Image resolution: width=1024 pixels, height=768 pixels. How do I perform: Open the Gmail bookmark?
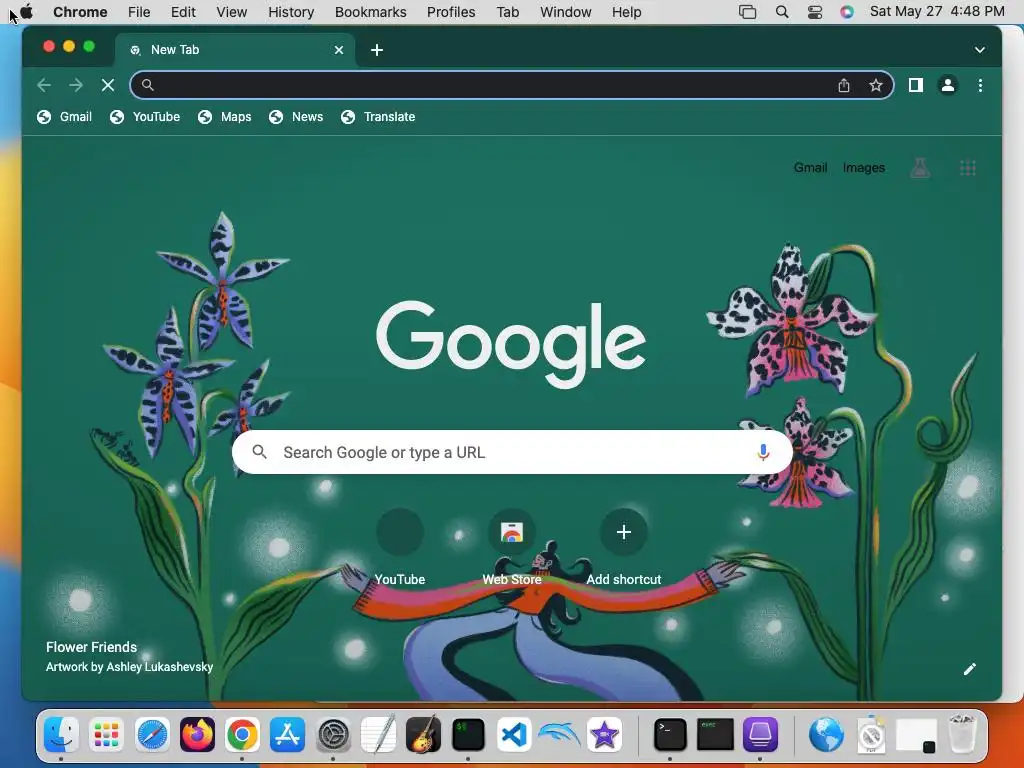tap(64, 117)
